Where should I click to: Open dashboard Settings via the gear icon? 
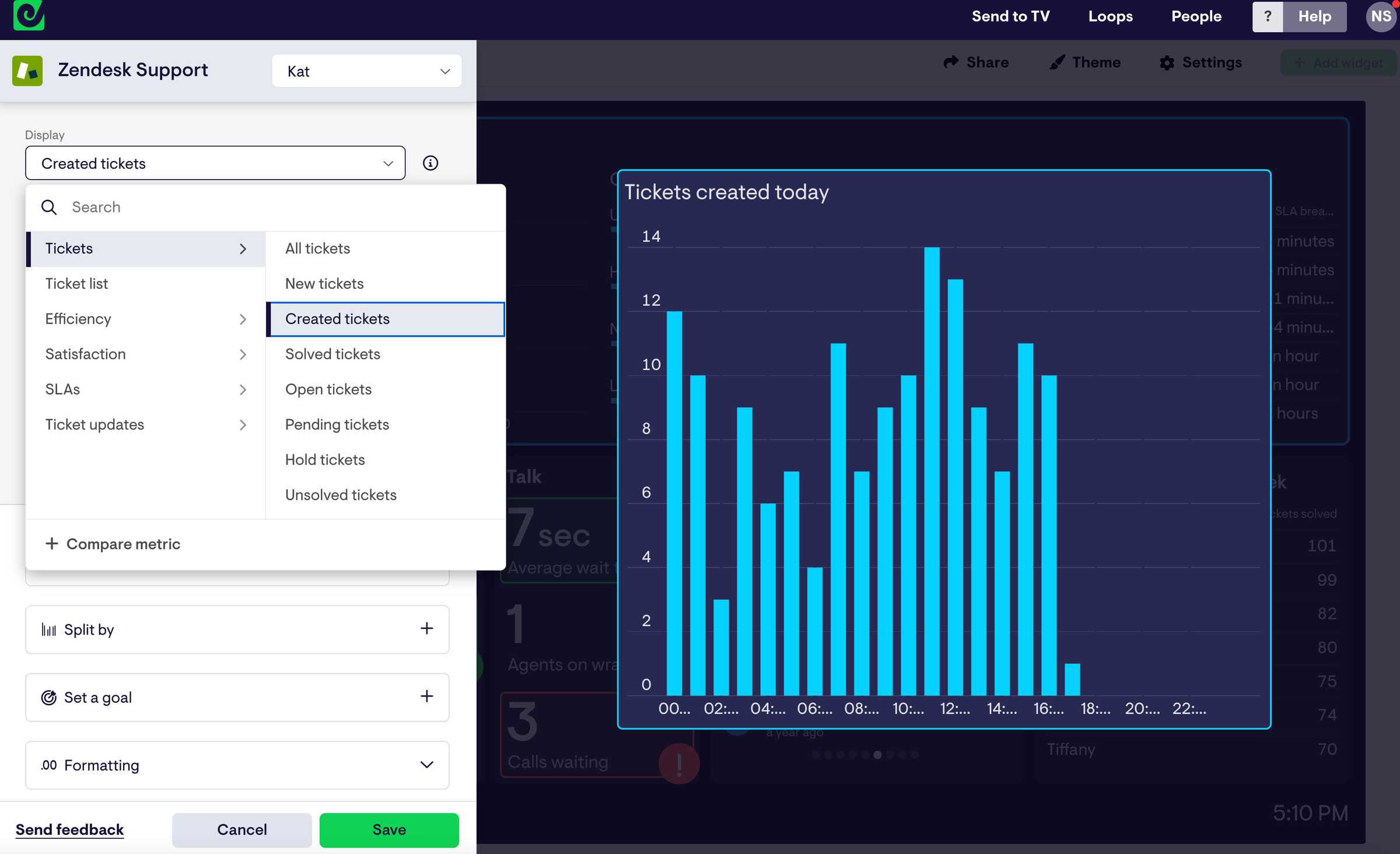coord(1167,63)
